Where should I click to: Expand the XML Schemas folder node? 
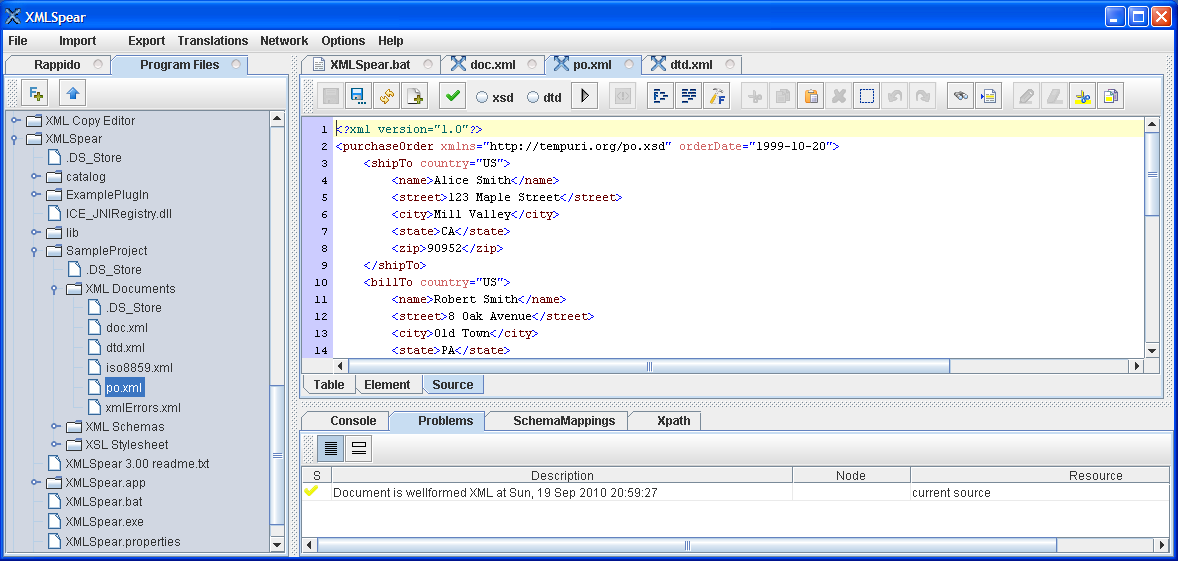(55, 427)
